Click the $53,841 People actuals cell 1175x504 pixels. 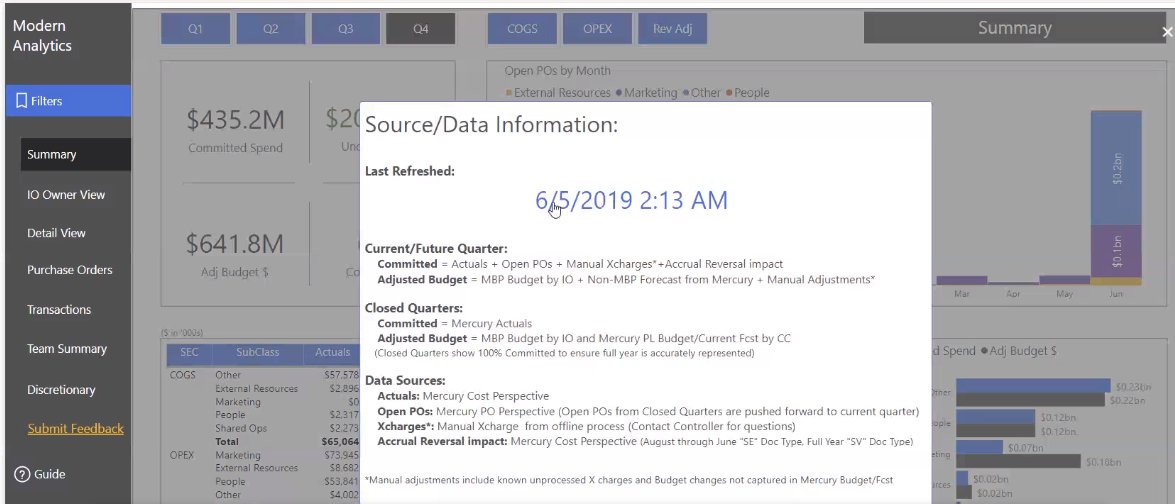pos(341,482)
